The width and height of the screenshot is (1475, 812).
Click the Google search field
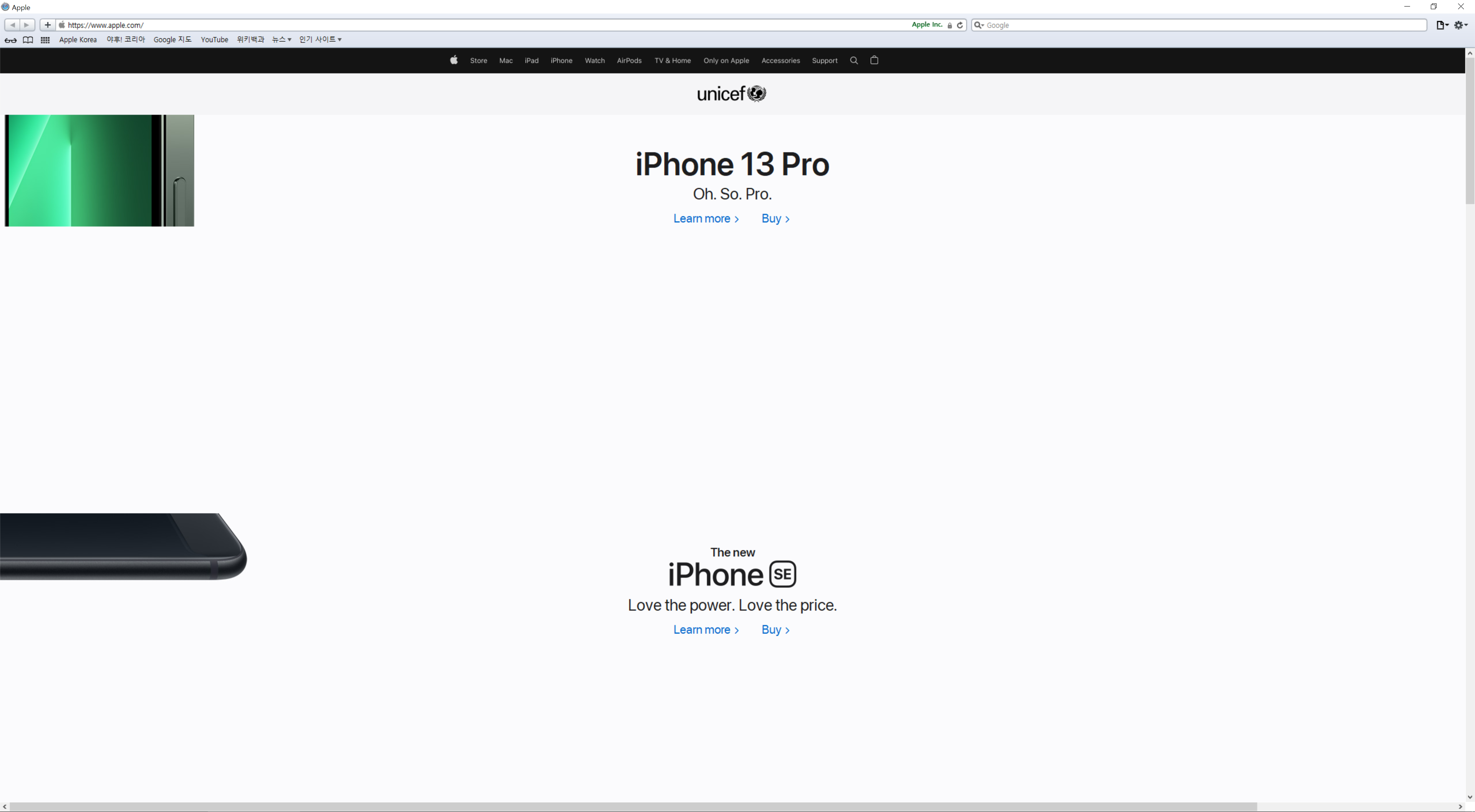(1202, 25)
